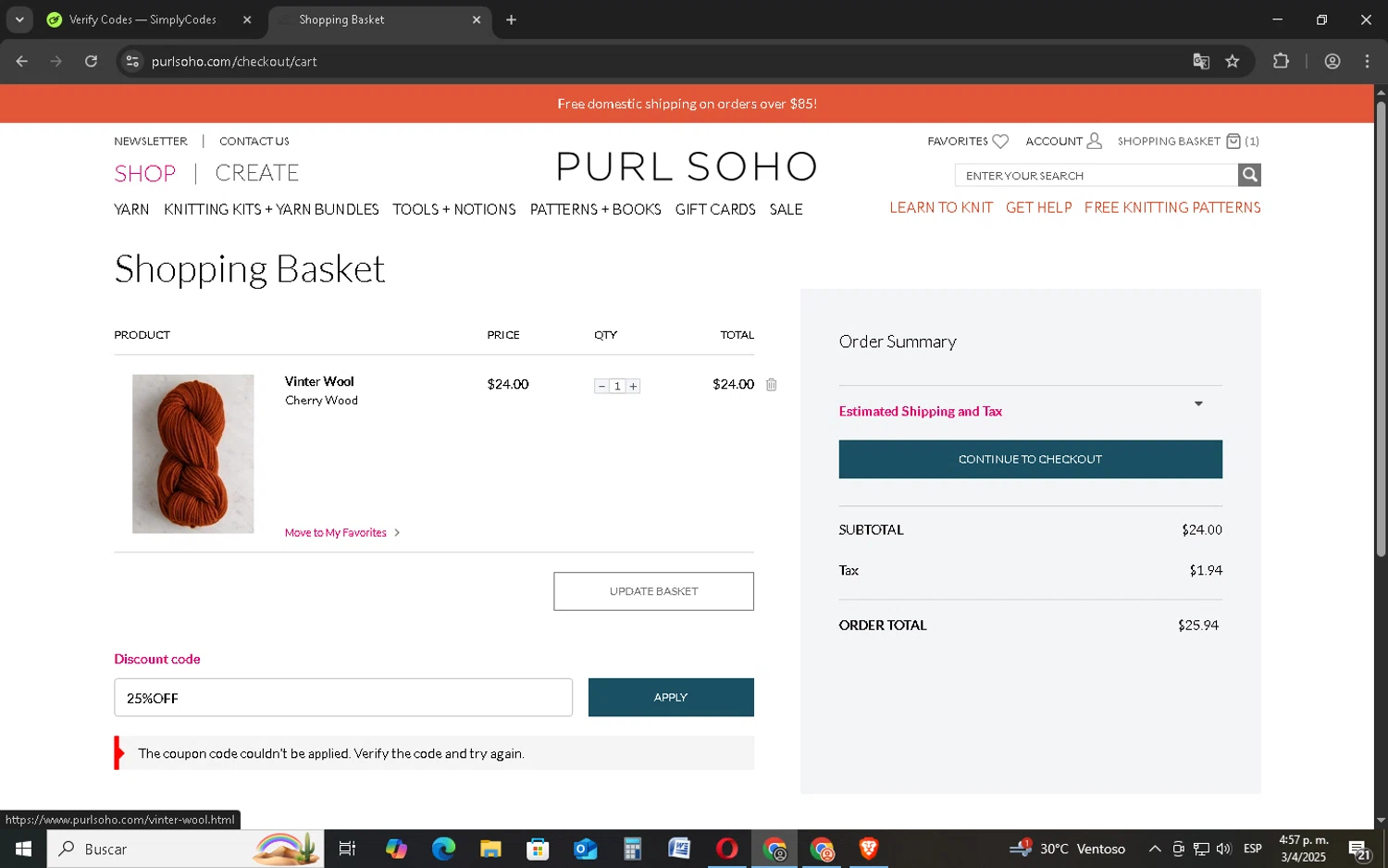Click the SHOP section link
Screen dimensions: 1388x868
(x=145, y=173)
